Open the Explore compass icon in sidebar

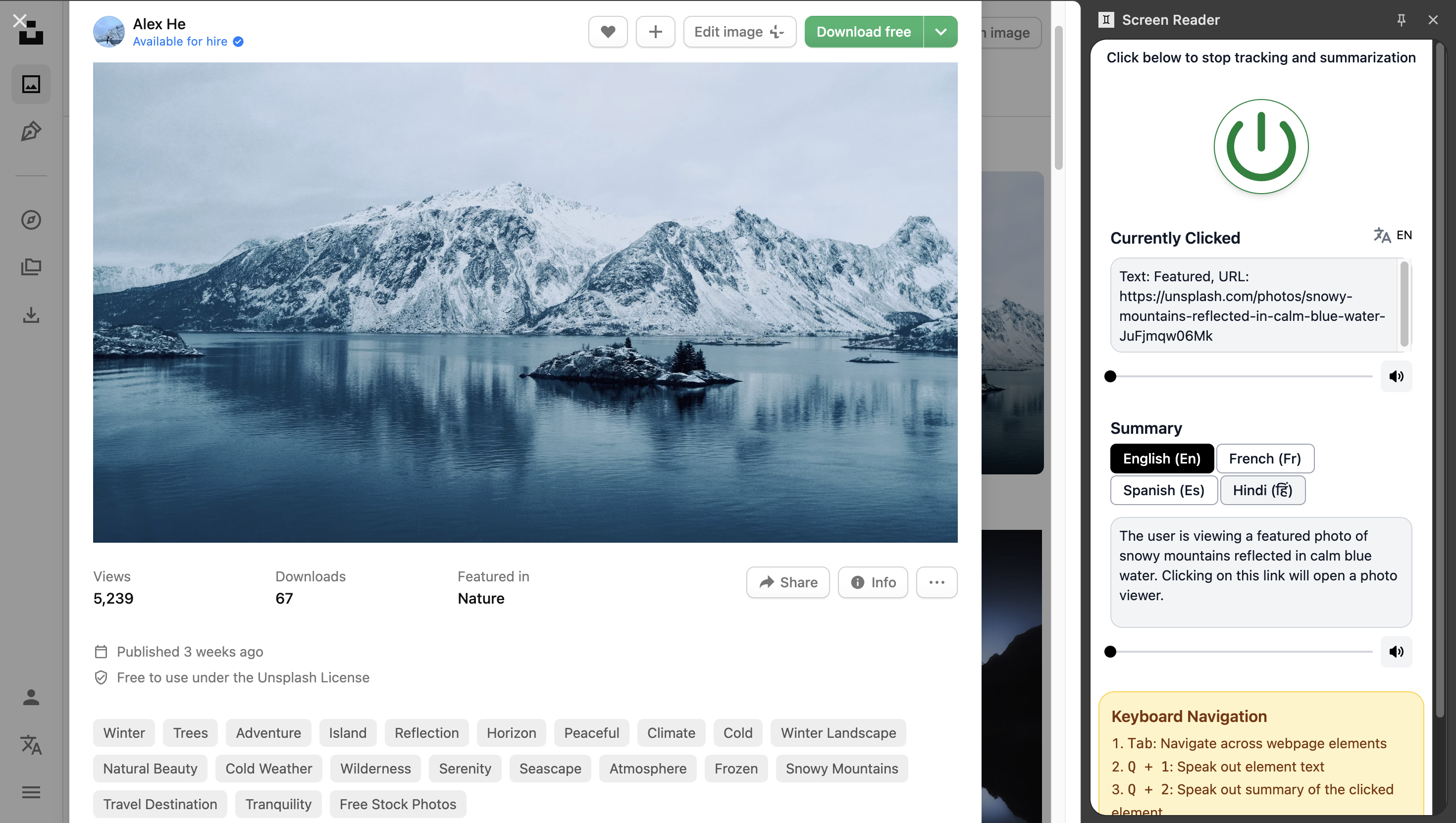31,220
